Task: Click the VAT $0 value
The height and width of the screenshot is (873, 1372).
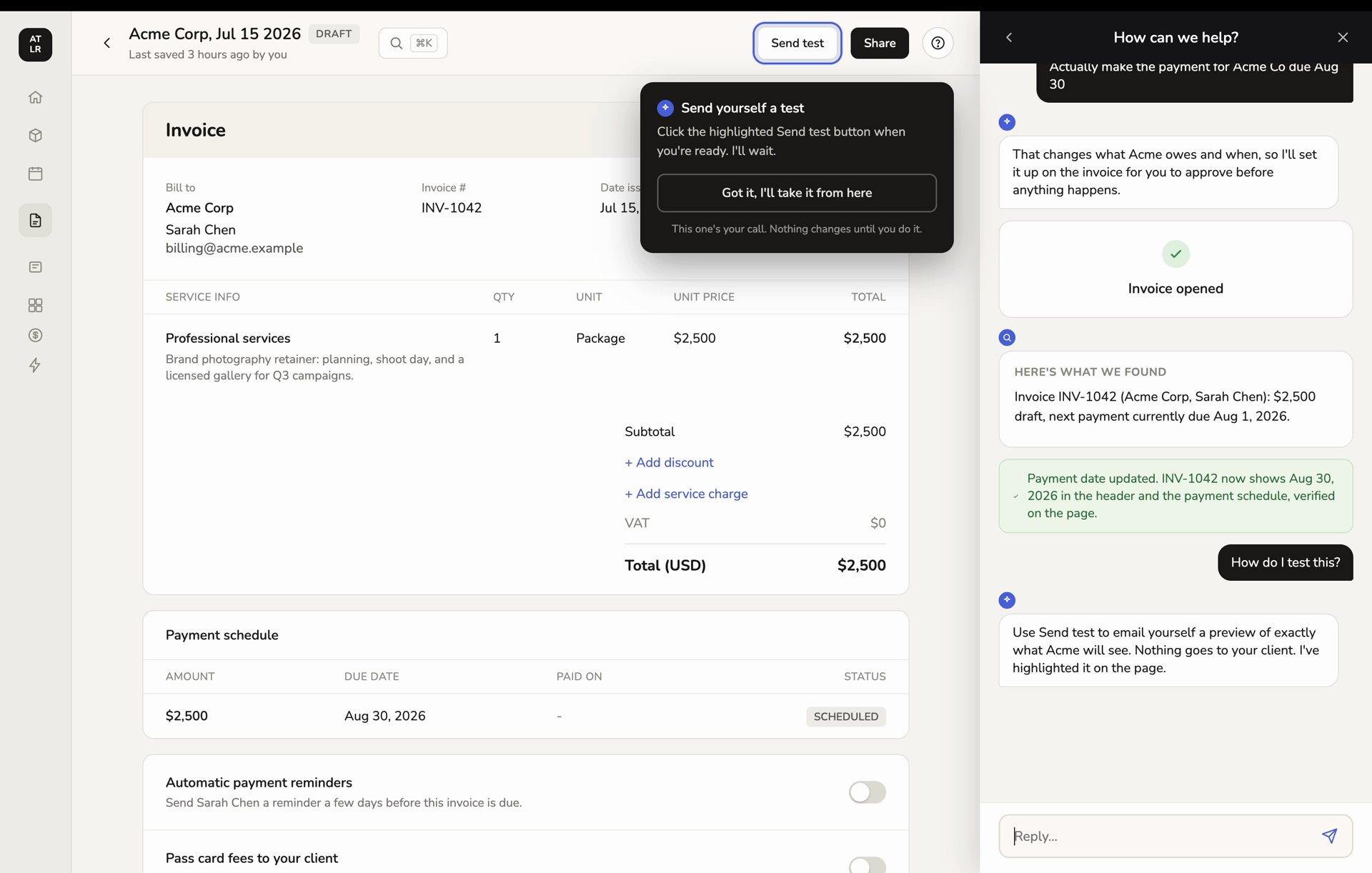Action: [x=878, y=523]
